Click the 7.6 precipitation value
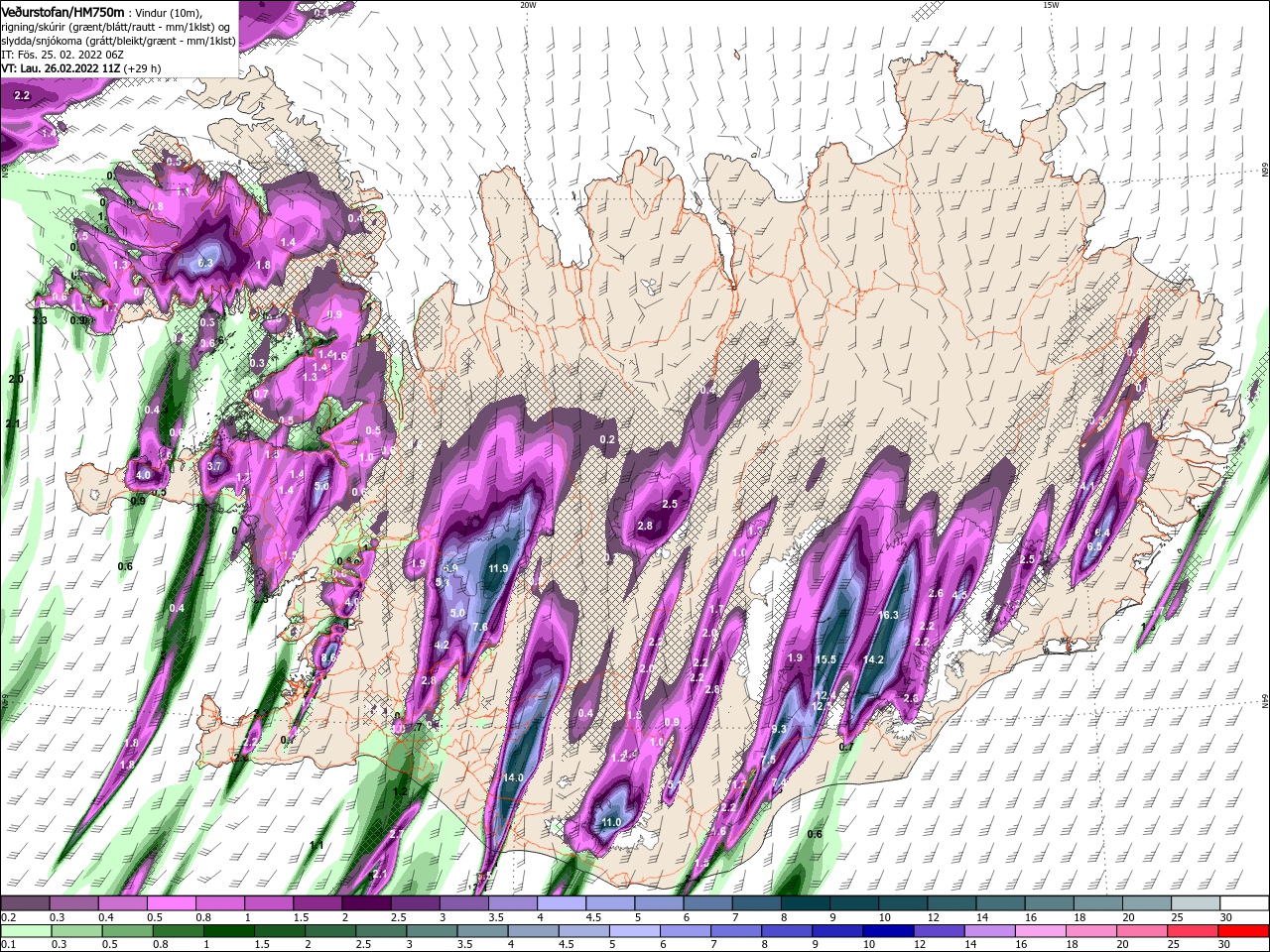 coord(479,627)
